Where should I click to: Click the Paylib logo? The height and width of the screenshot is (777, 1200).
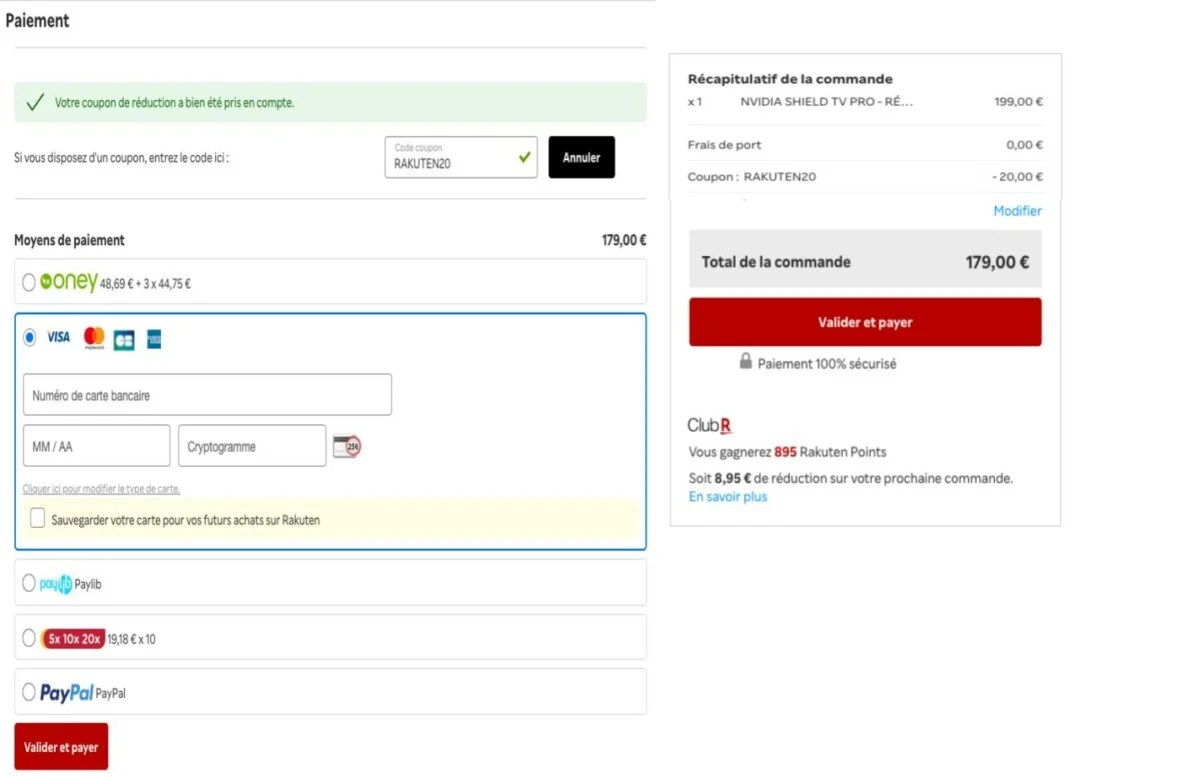pyautogui.click(x=56, y=584)
